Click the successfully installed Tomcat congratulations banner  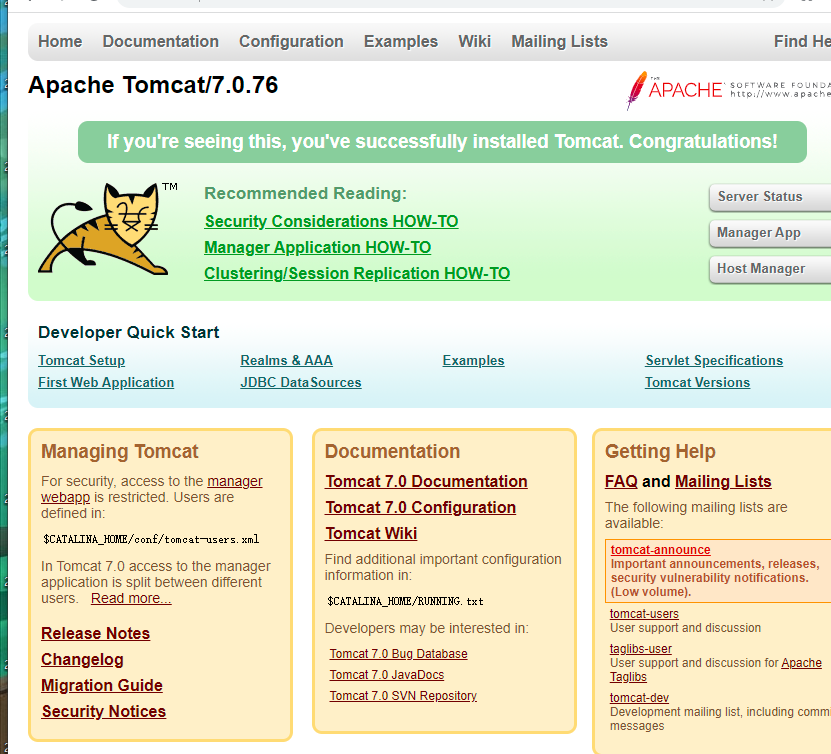coord(442,142)
